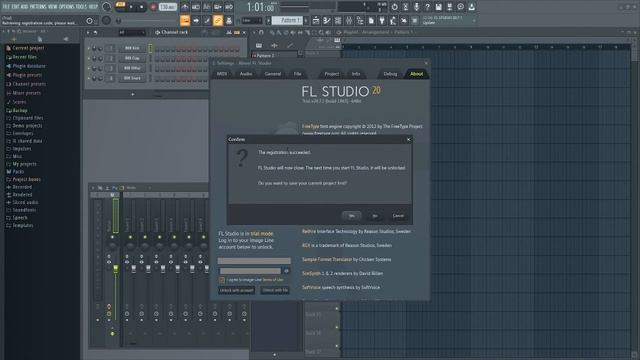Switch to the Debug settings tab
Image resolution: width=640 pixels, height=360 pixels.
tap(390, 74)
